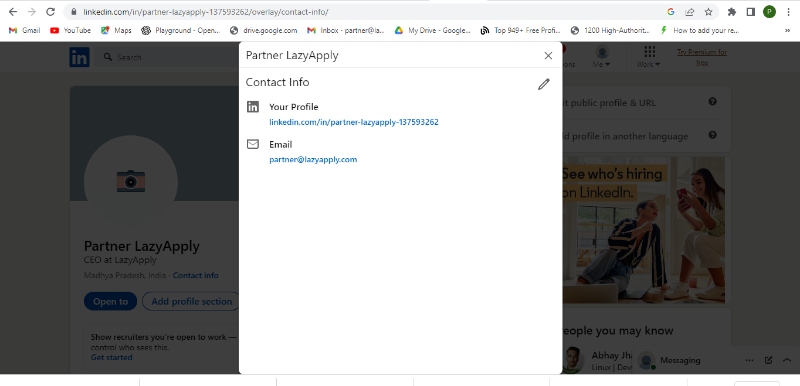This screenshot has height=386, width=800.
Task: Close the Contact Info dialog
Action: (x=548, y=56)
